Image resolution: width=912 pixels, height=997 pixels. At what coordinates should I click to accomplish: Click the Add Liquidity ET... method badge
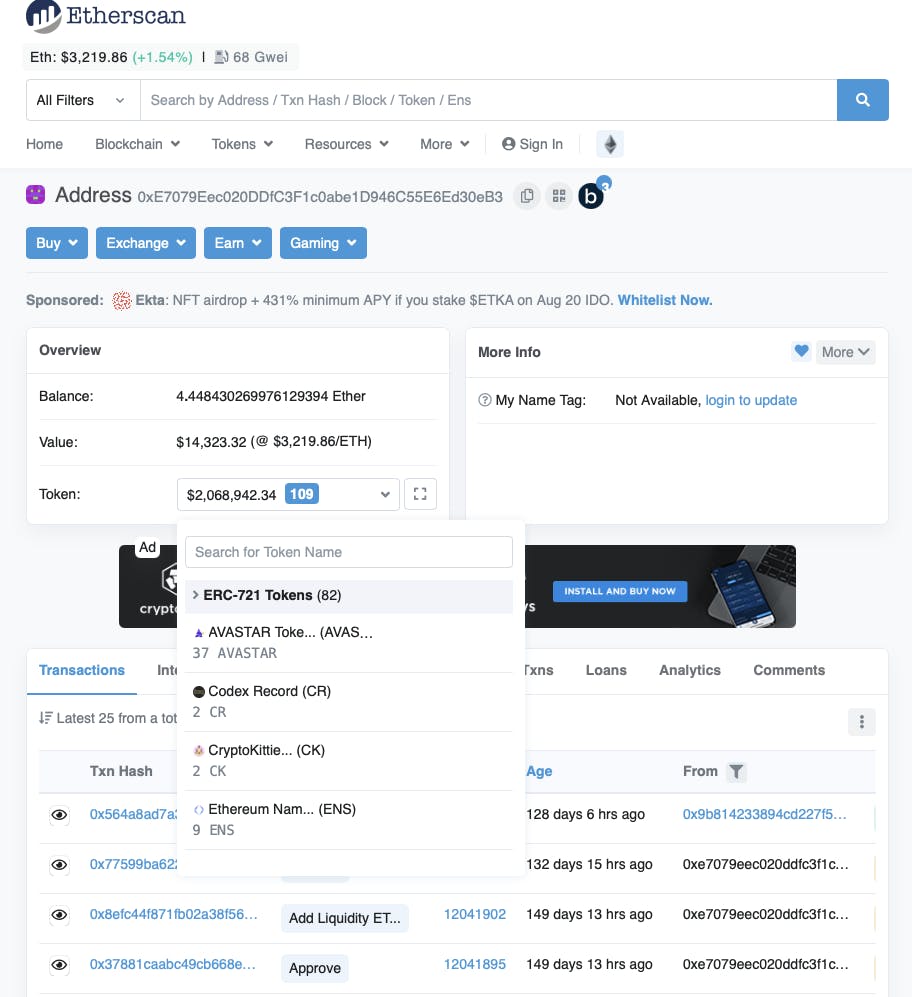[x=345, y=918]
